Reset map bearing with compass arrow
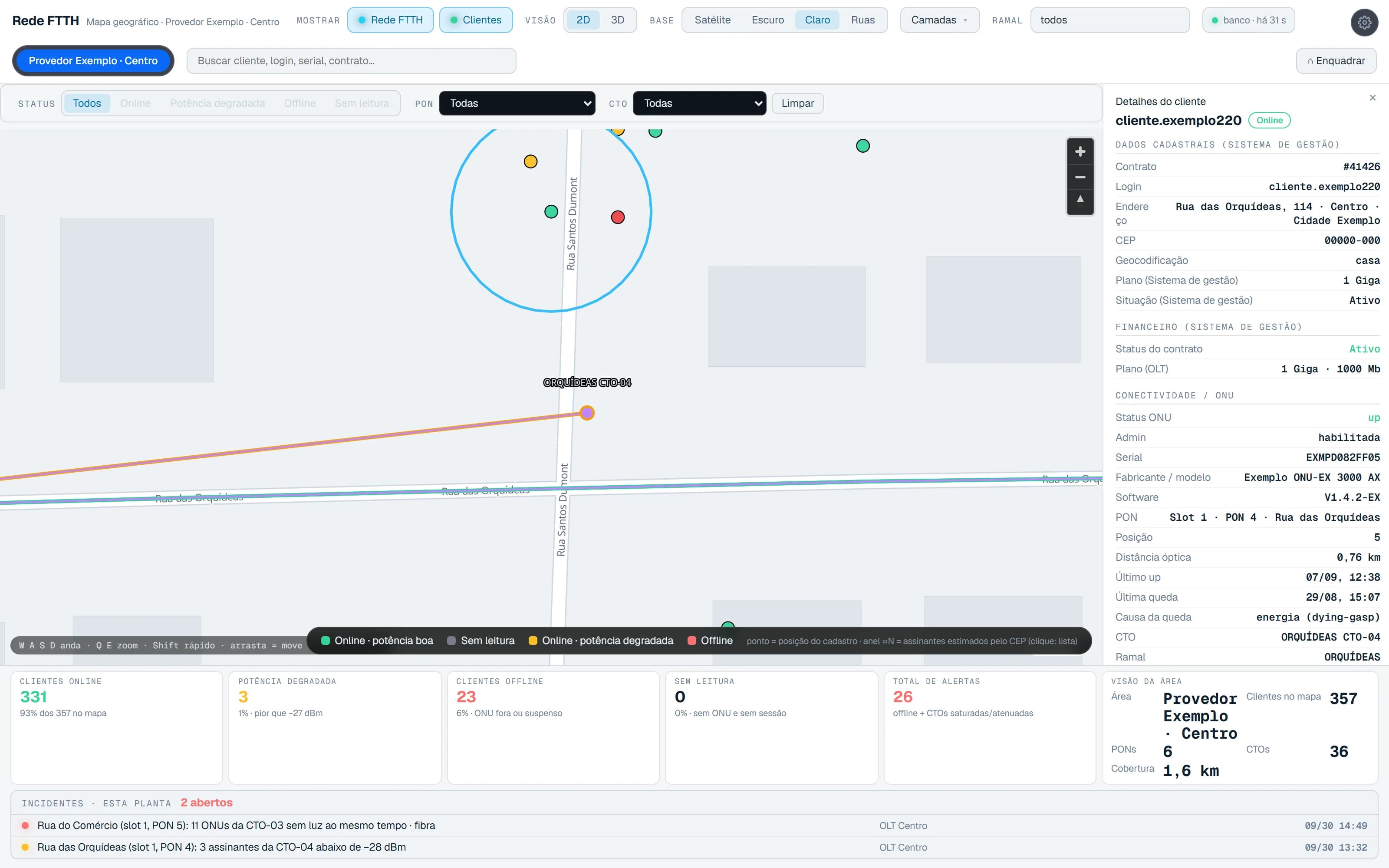This screenshot has width=1389, height=868. [x=1080, y=201]
